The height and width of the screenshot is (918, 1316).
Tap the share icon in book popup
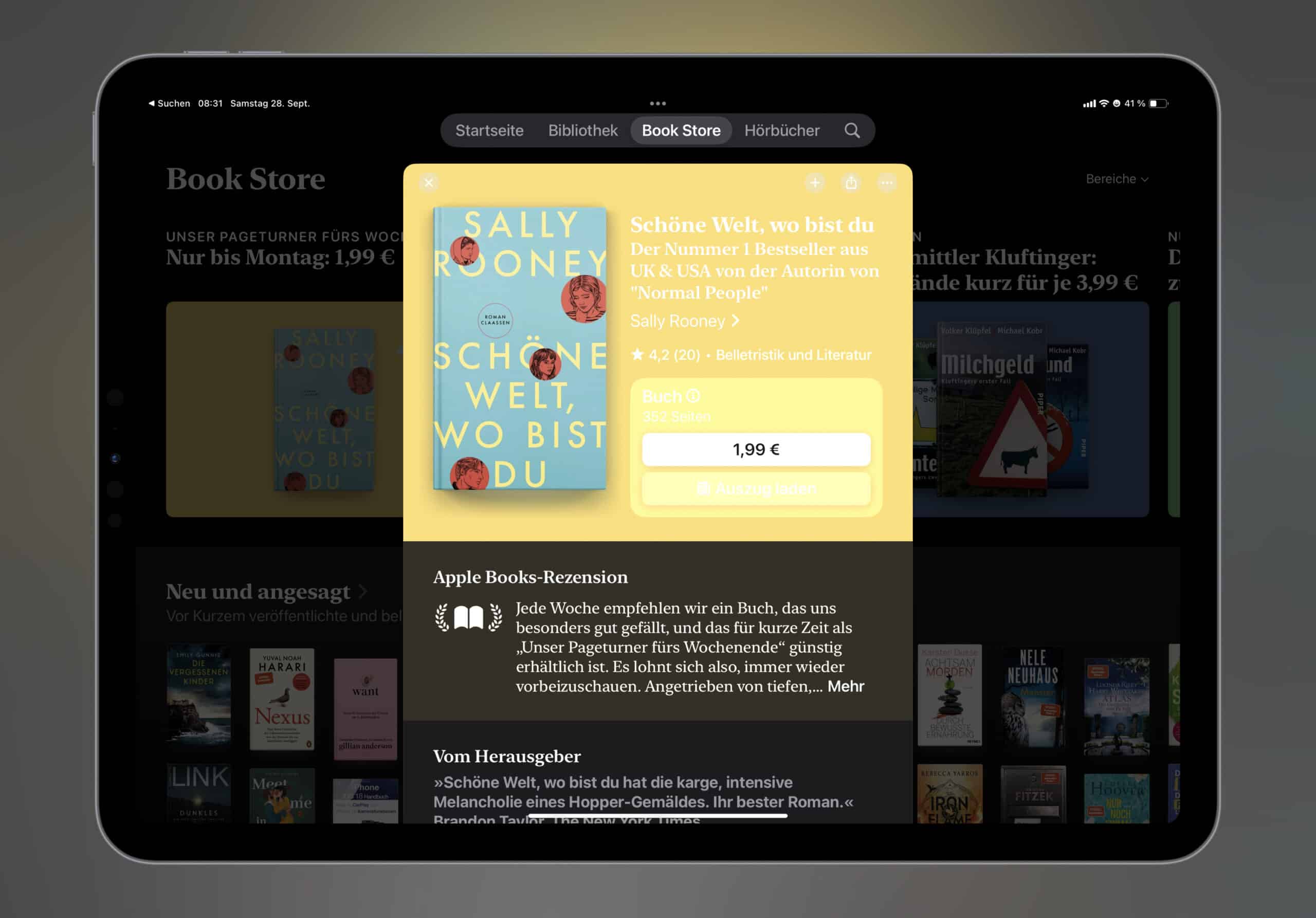851,183
